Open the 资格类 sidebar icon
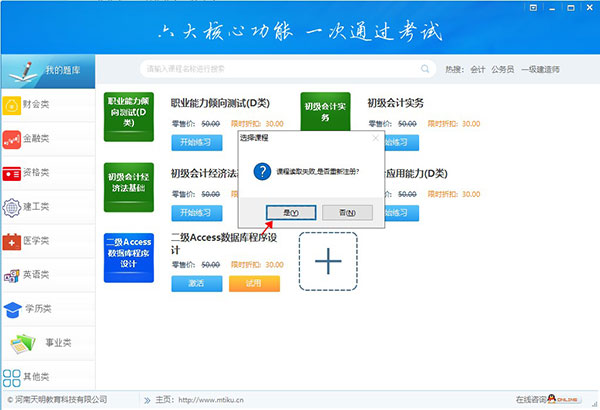 click(x=12, y=172)
